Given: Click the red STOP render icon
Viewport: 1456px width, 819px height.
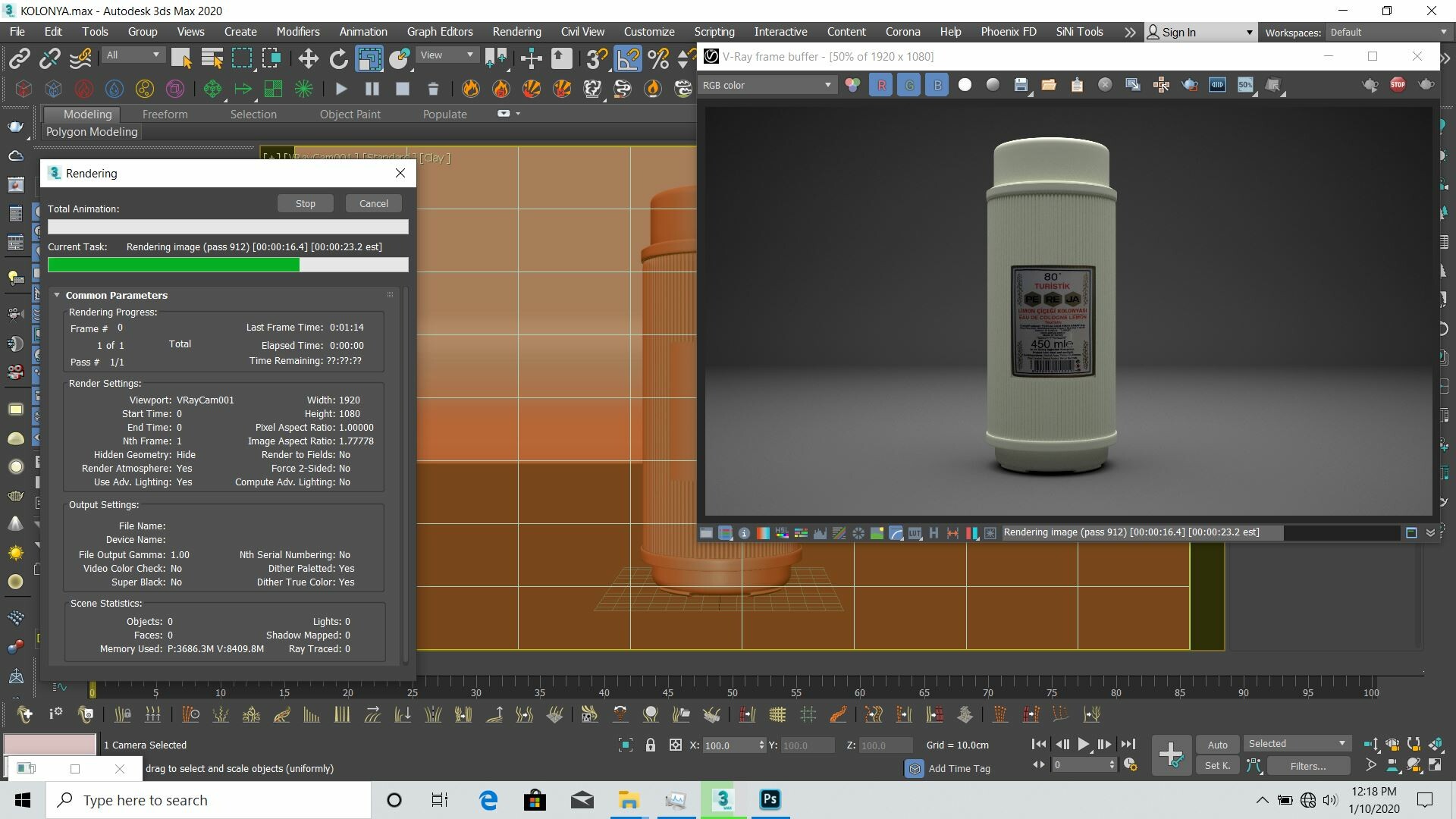Looking at the screenshot, I should click(x=1398, y=85).
